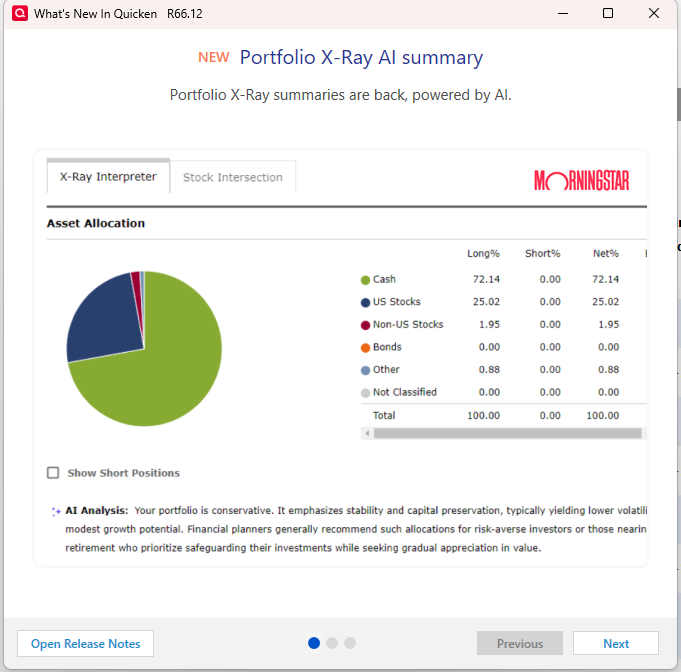The height and width of the screenshot is (672, 681).
Task: Maximize the What's New In Quicken window
Action: [608, 13]
